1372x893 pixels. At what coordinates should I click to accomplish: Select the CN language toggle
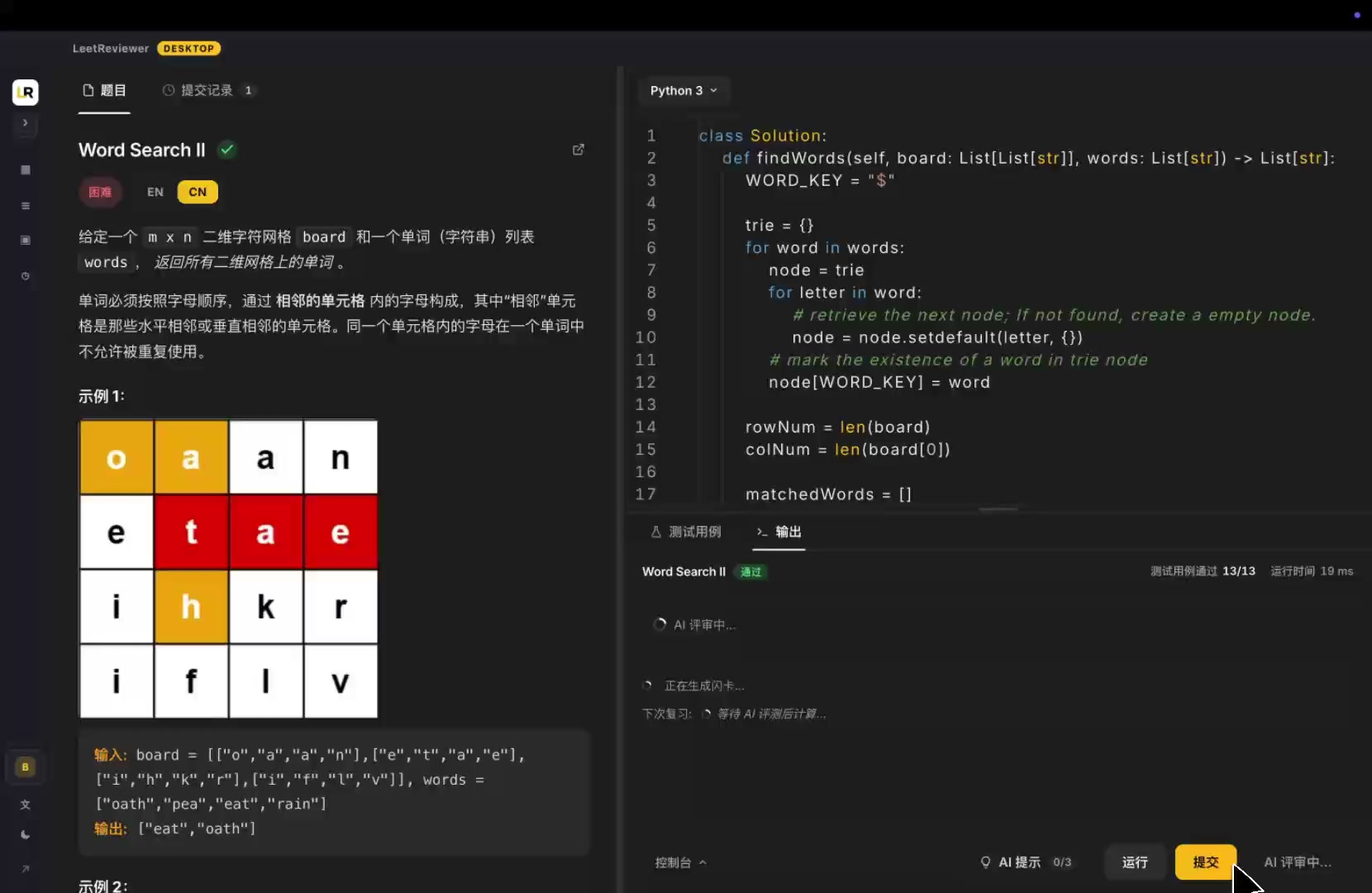coord(198,192)
